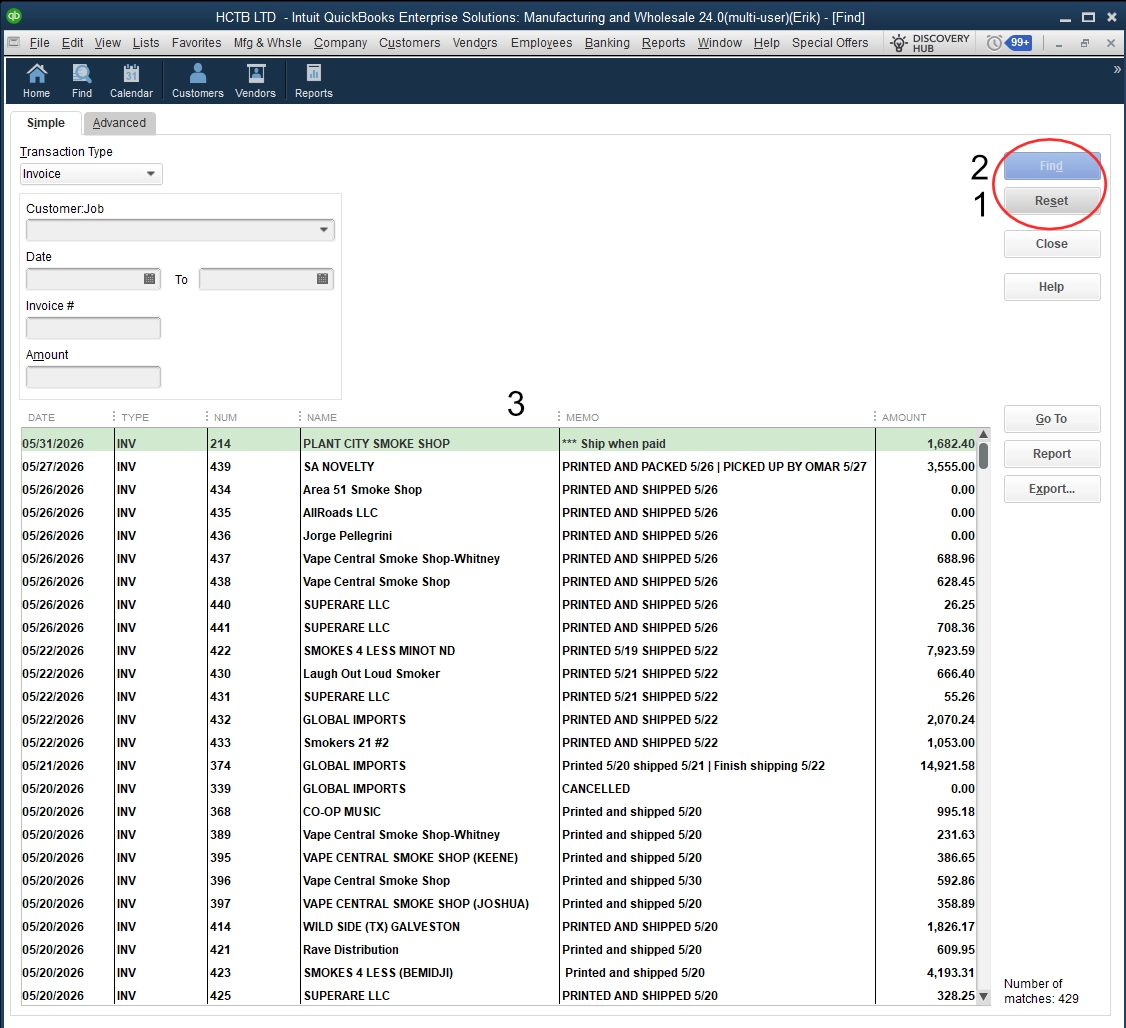Click the Help button
This screenshot has width=1126, height=1028.
click(x=1051, y=287)
